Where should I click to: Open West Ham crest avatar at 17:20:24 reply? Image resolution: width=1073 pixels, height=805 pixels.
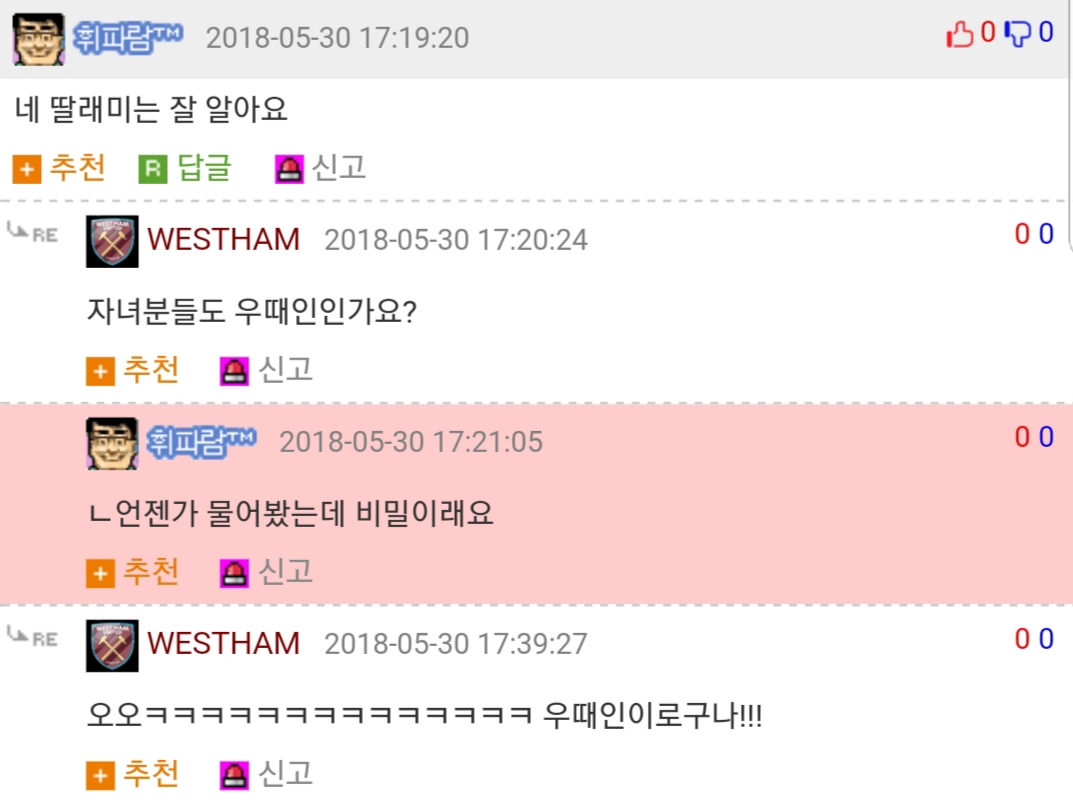[112, 241]
